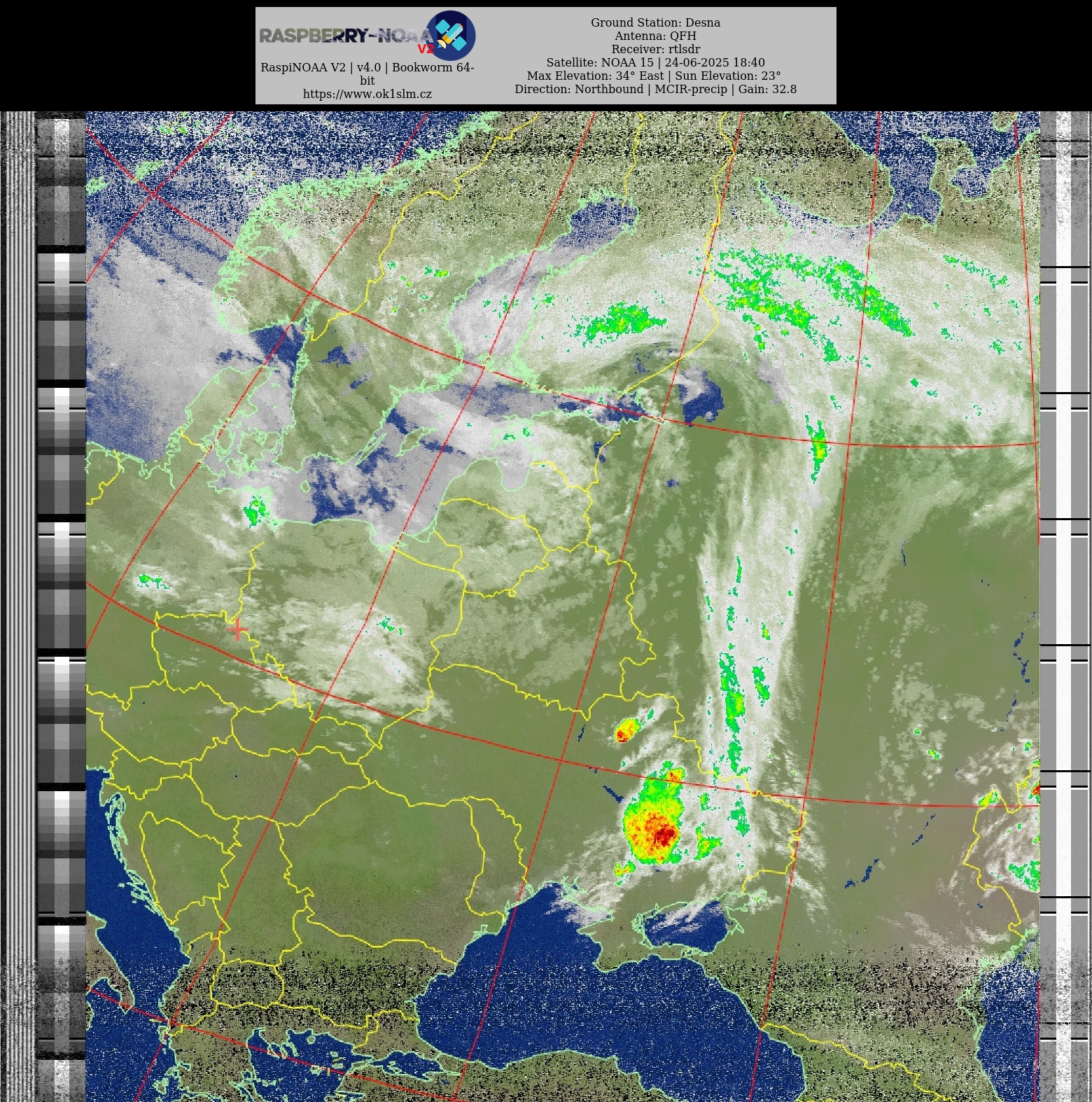This screenshot has height=1102, width=1092.
Task: Click the red cross ground station marker
Action: pyautogui.click(x=237, y=630)
